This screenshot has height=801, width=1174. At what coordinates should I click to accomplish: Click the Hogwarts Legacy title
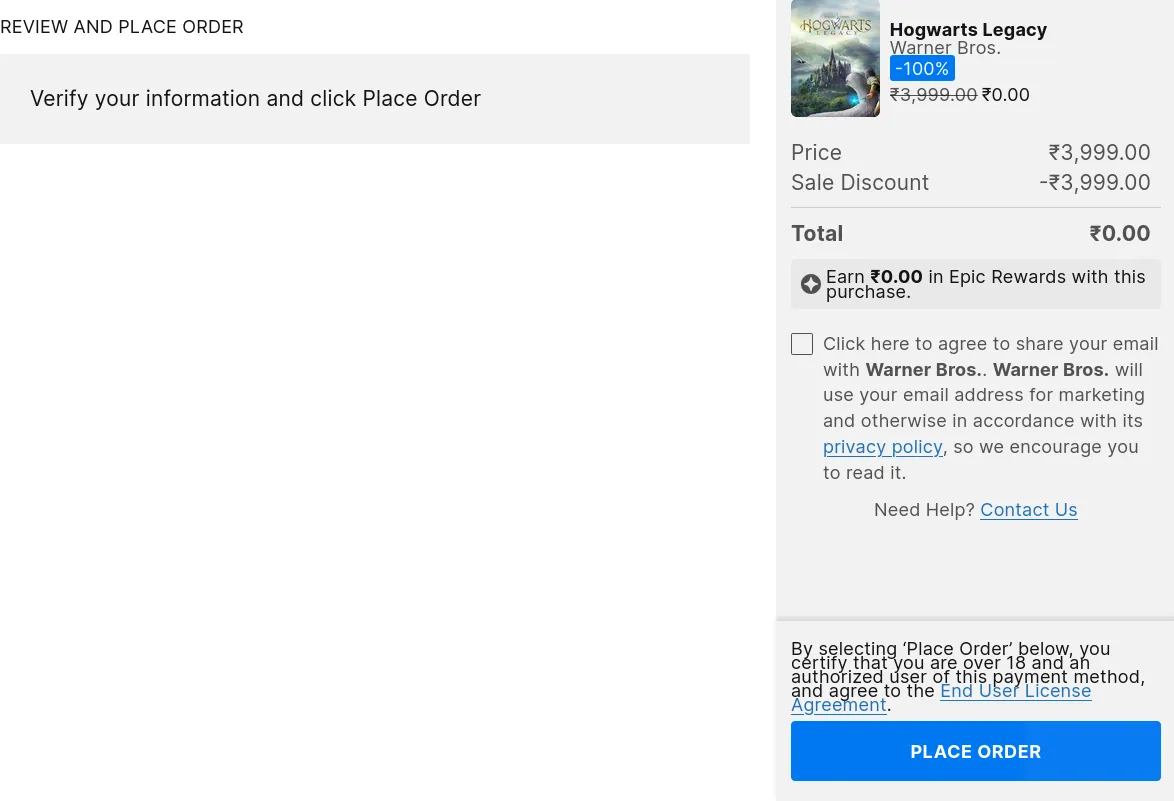pos(967,29)
